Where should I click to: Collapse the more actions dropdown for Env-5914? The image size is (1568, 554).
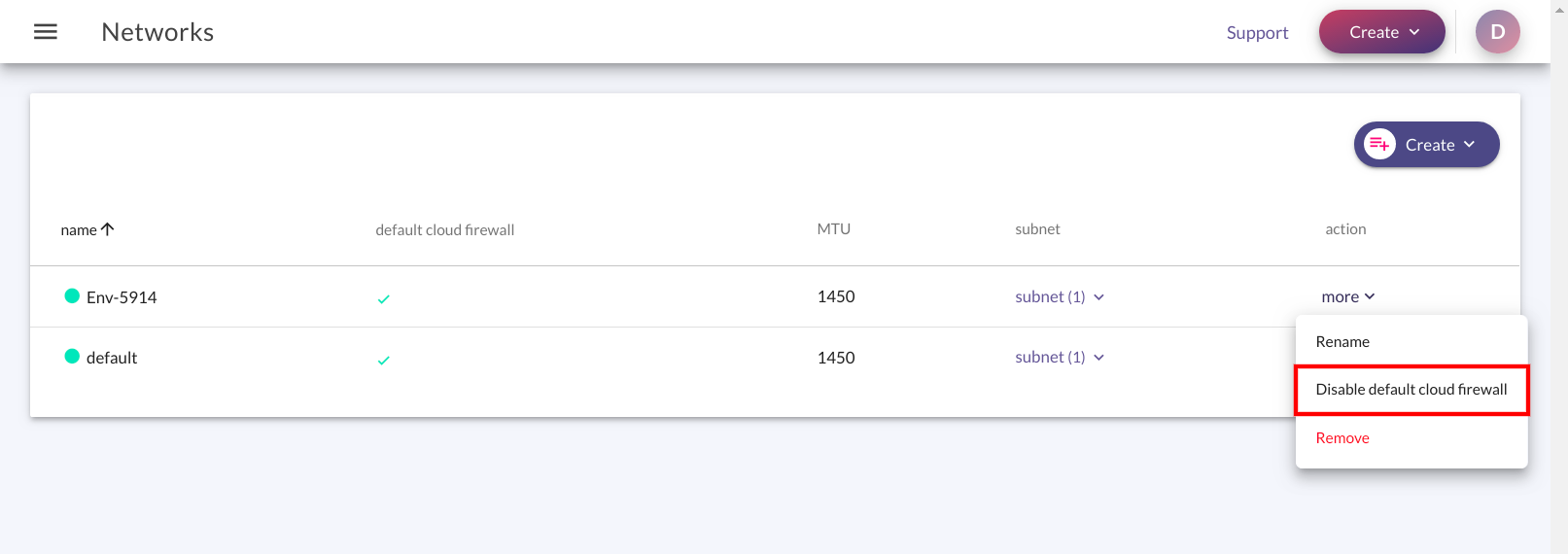[x=1348, y=296]
